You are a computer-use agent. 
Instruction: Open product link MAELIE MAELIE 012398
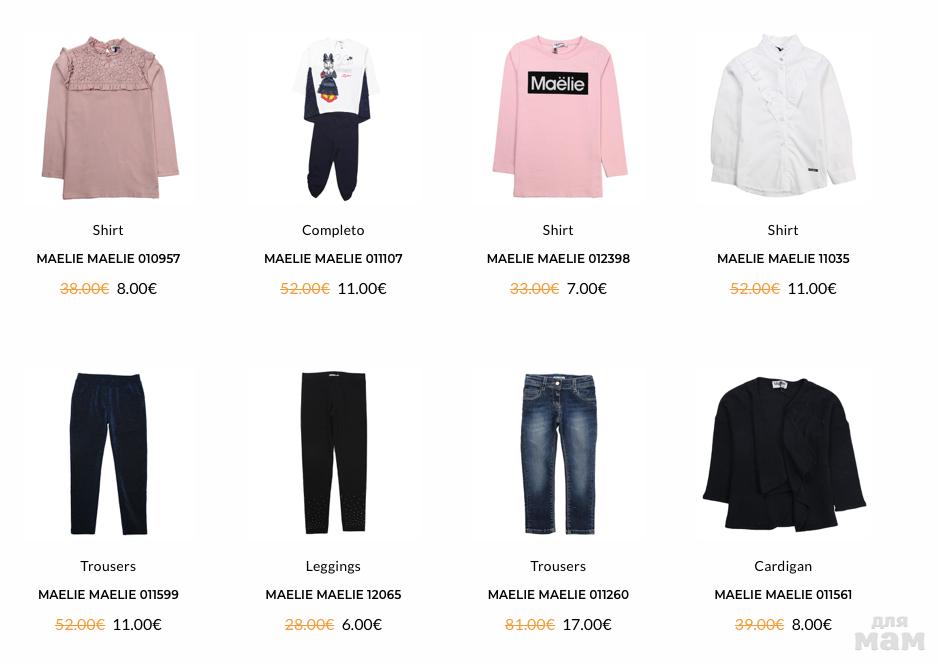coord(558,258)
